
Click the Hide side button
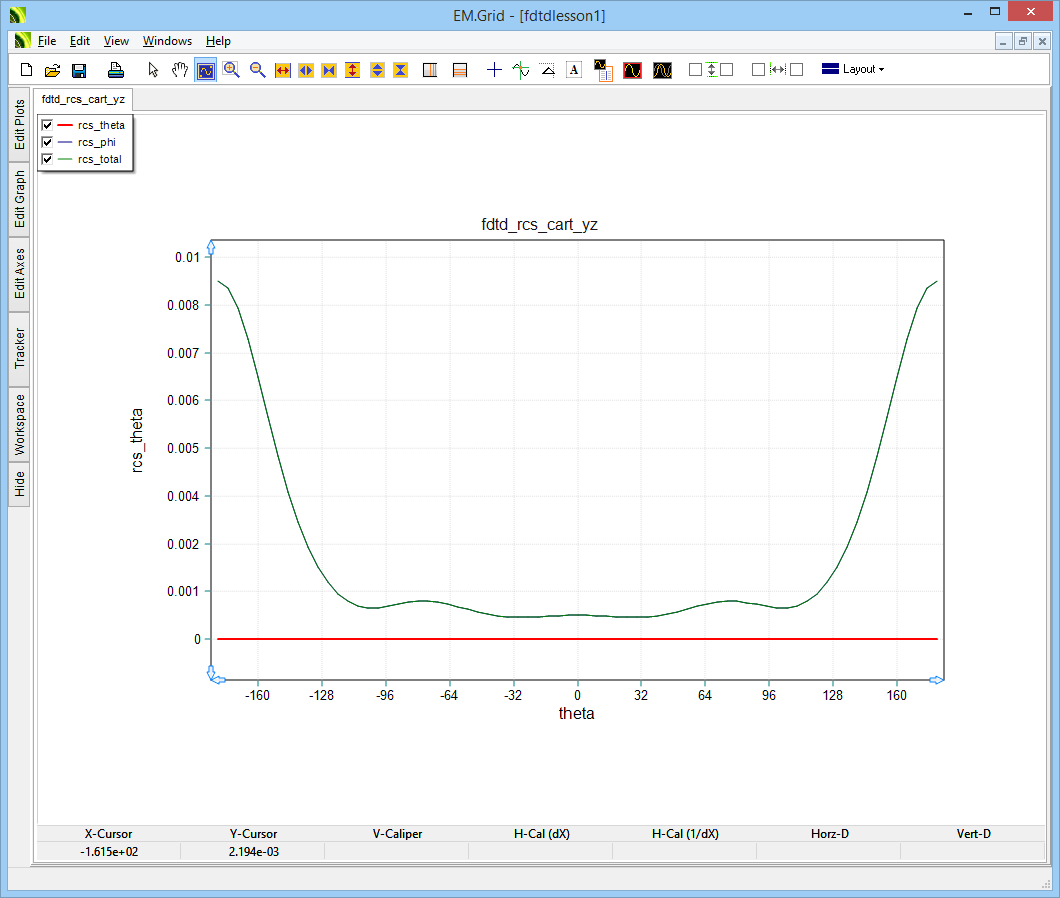click(19, 485)
